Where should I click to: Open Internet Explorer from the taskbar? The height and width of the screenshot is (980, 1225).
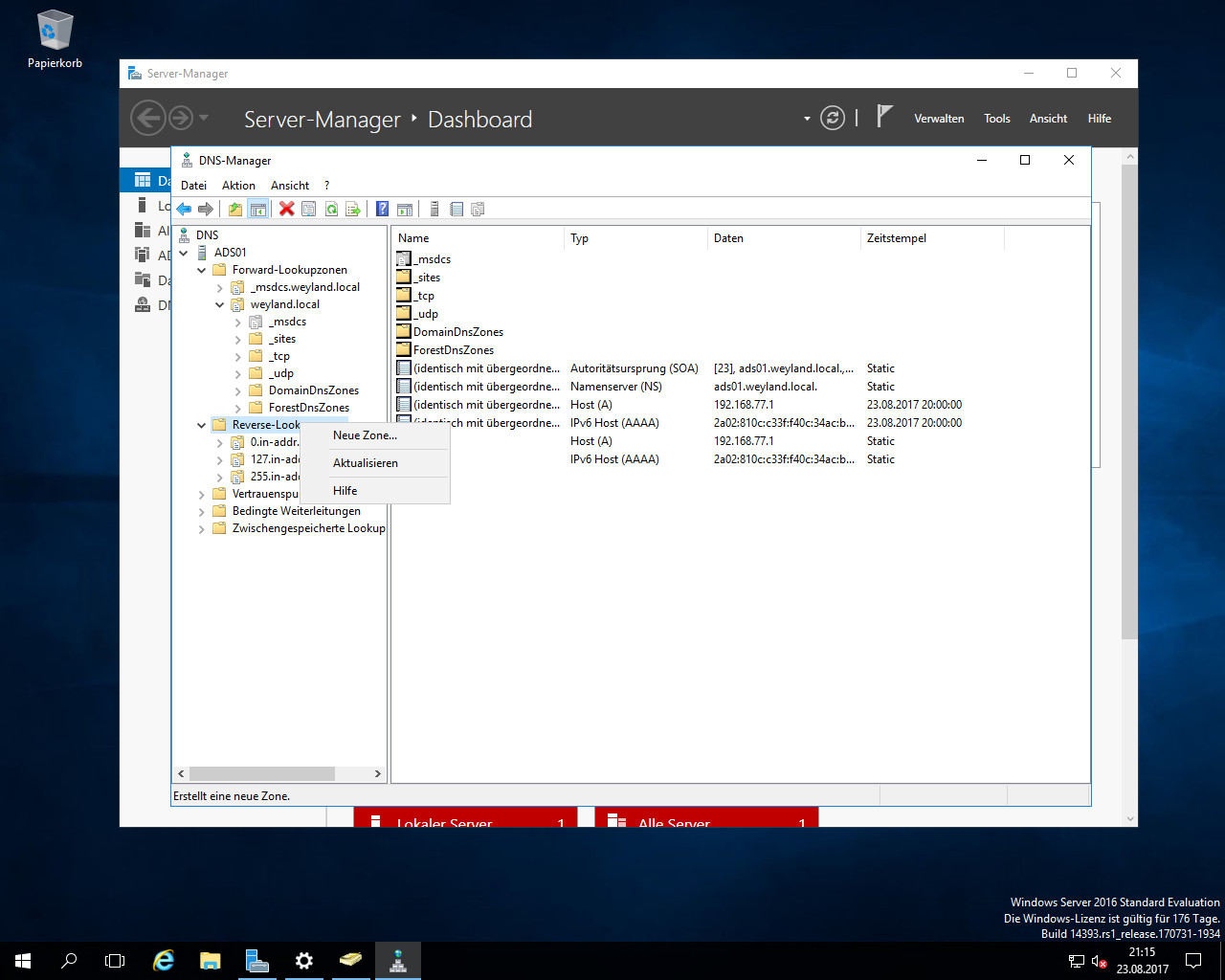(164, 961)
